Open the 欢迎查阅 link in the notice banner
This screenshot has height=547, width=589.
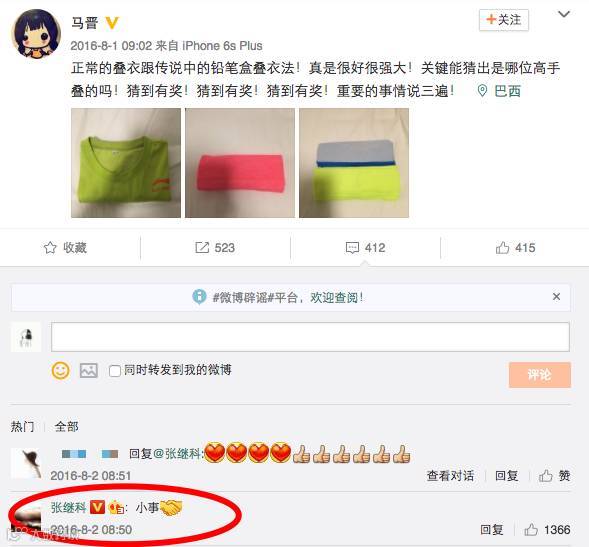pos(337,298)
